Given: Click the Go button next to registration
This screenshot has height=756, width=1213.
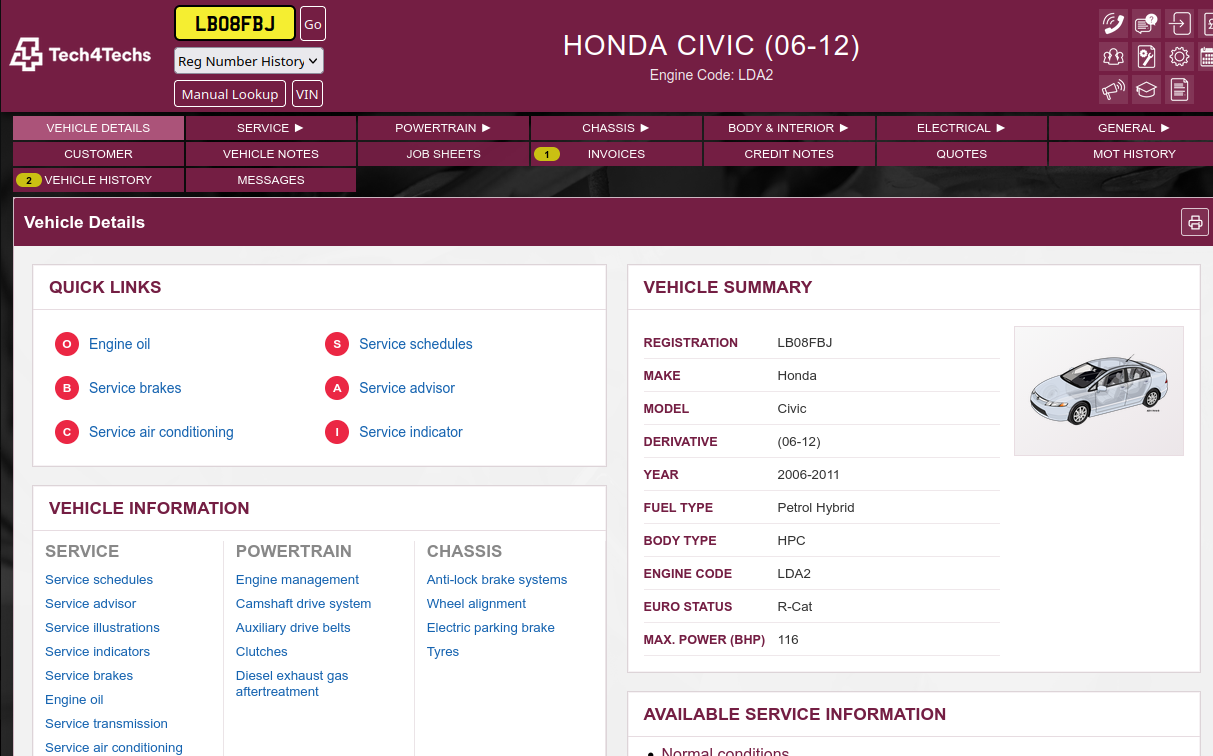Looking at the screenshot, I should (313, 24).
